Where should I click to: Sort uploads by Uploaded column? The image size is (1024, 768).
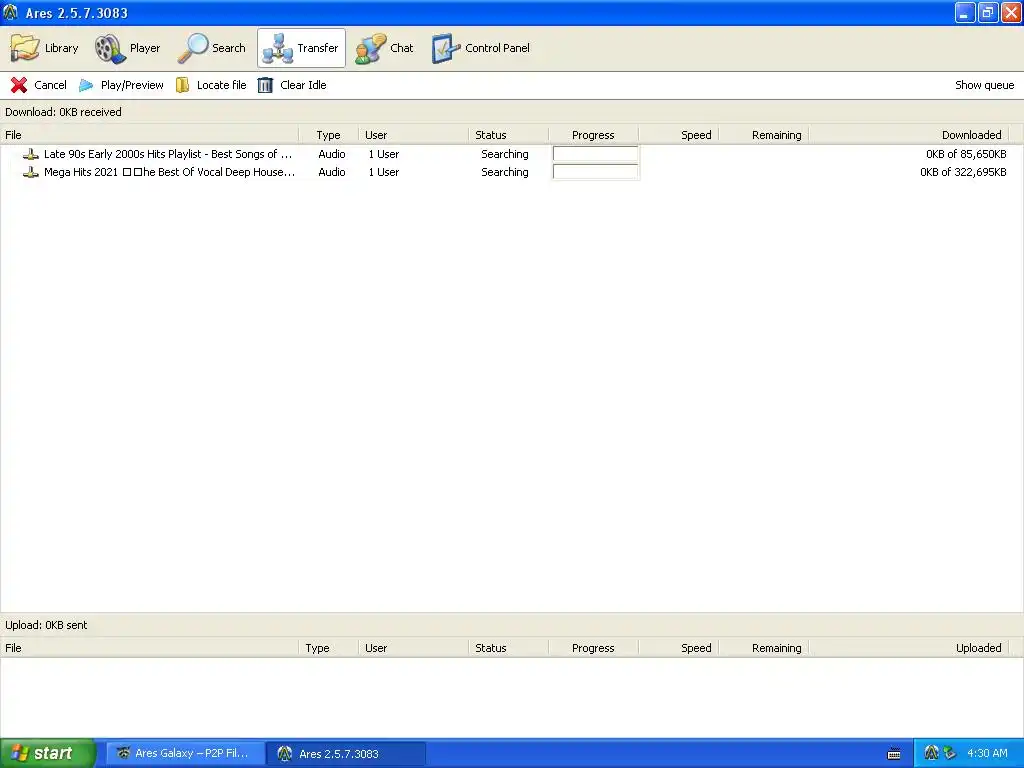point(909,648)
